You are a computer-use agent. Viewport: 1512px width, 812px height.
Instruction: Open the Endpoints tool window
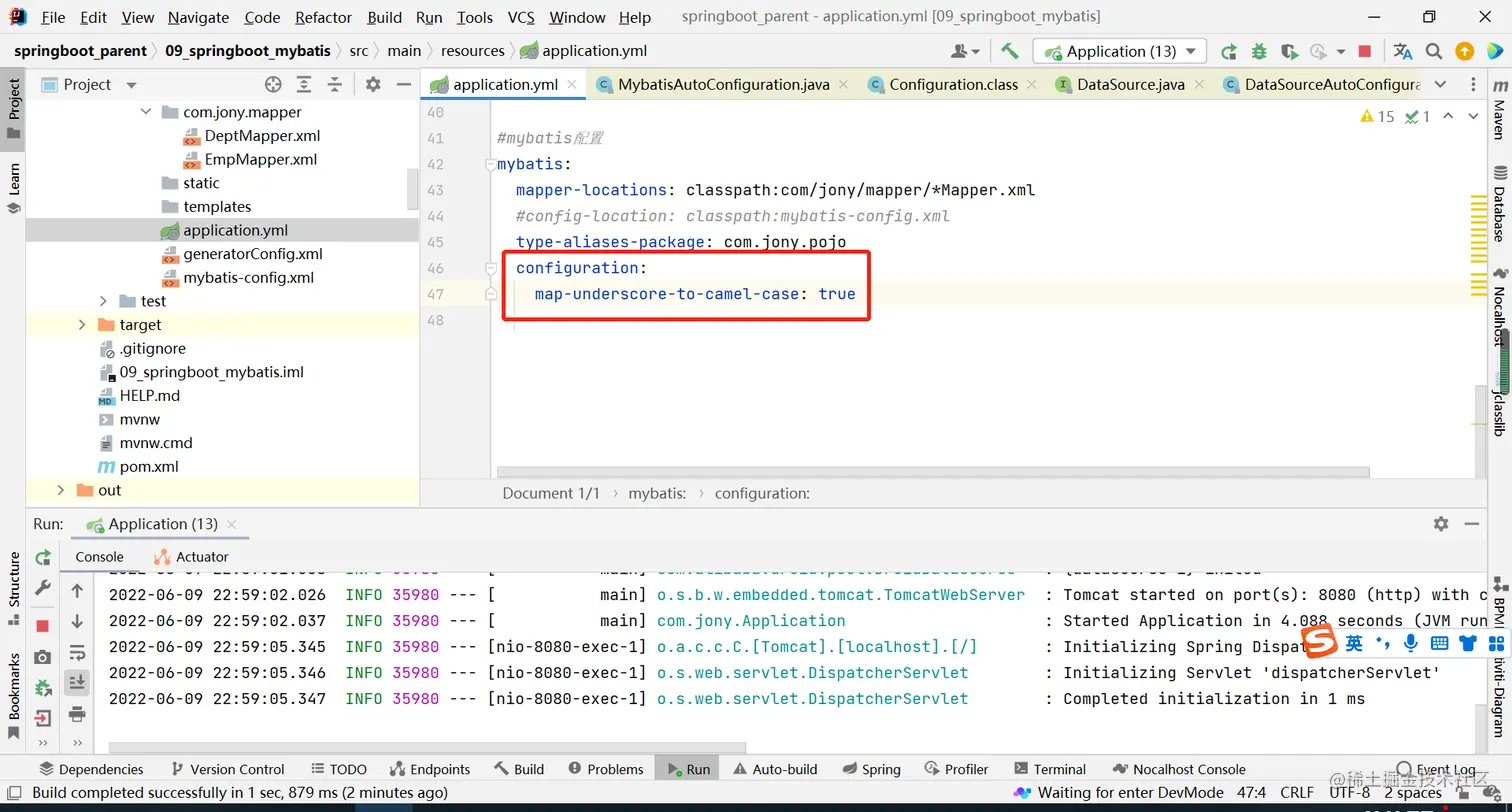tap(430, 769)
